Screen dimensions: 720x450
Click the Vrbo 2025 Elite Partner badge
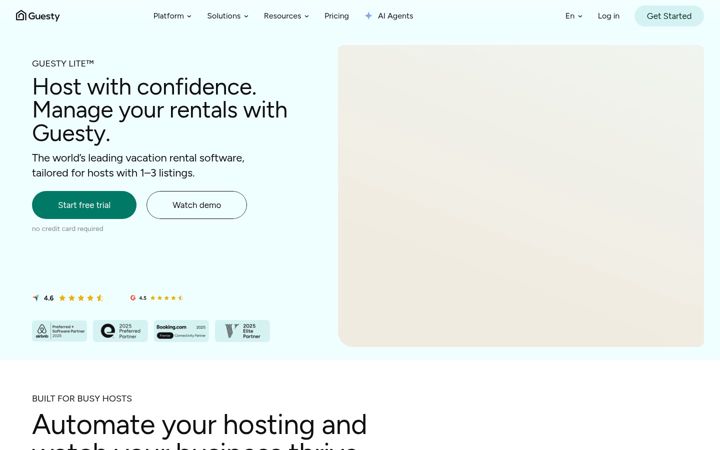(242, 331)
